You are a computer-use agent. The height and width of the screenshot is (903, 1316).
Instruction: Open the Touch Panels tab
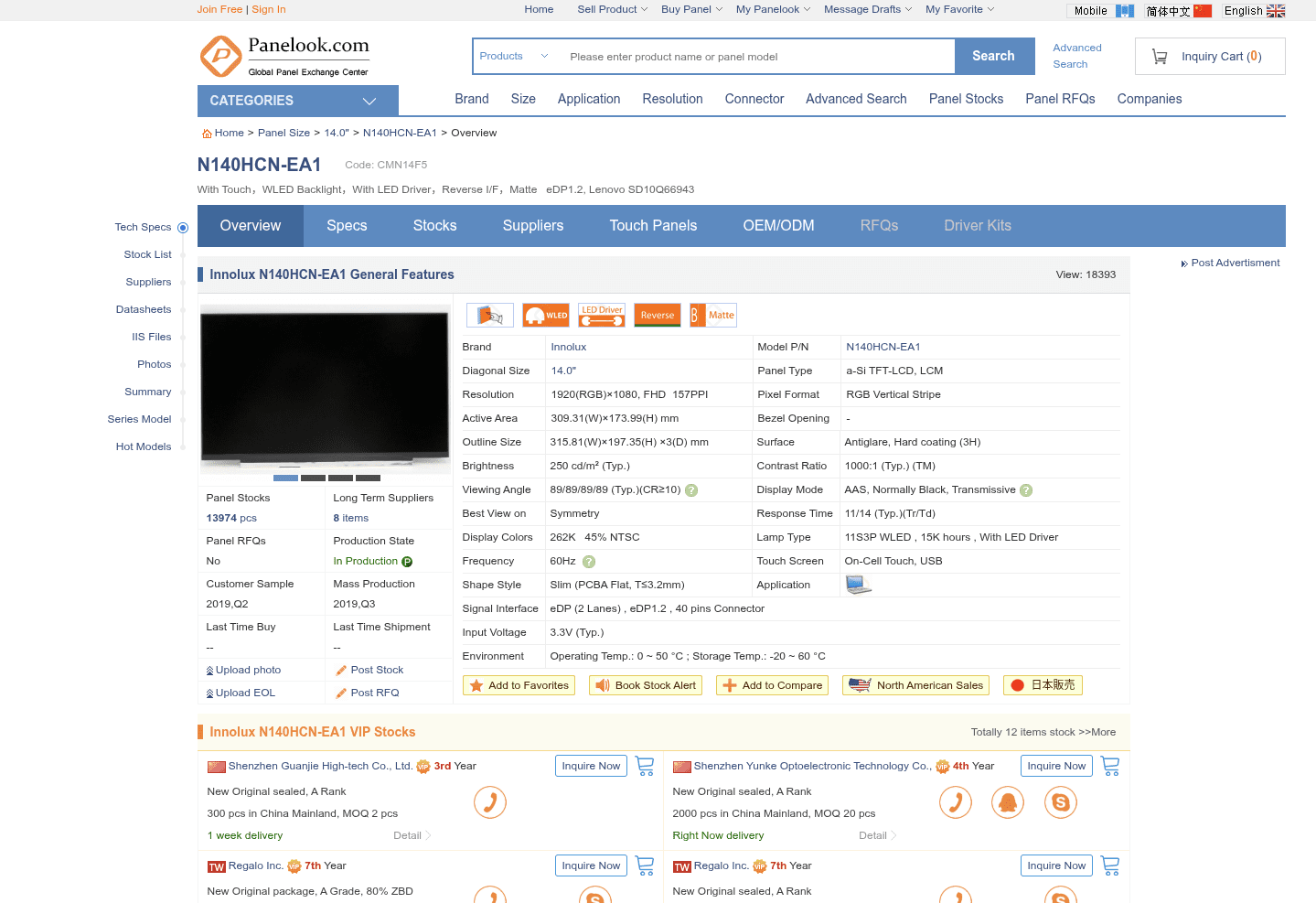pyautogui.click(x=653, y=226)
